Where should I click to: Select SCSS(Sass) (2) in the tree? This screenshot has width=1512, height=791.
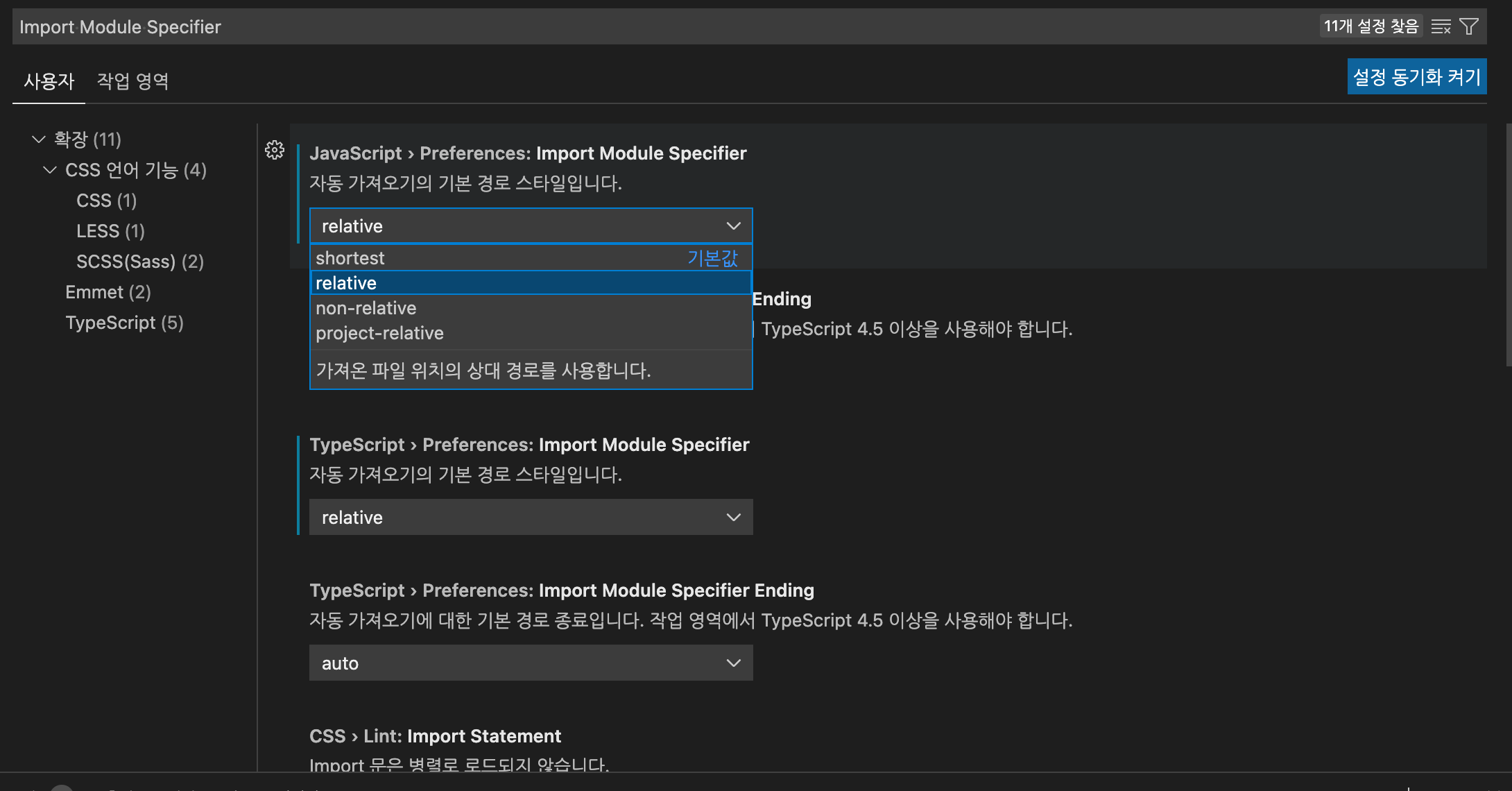coord(139,262)
